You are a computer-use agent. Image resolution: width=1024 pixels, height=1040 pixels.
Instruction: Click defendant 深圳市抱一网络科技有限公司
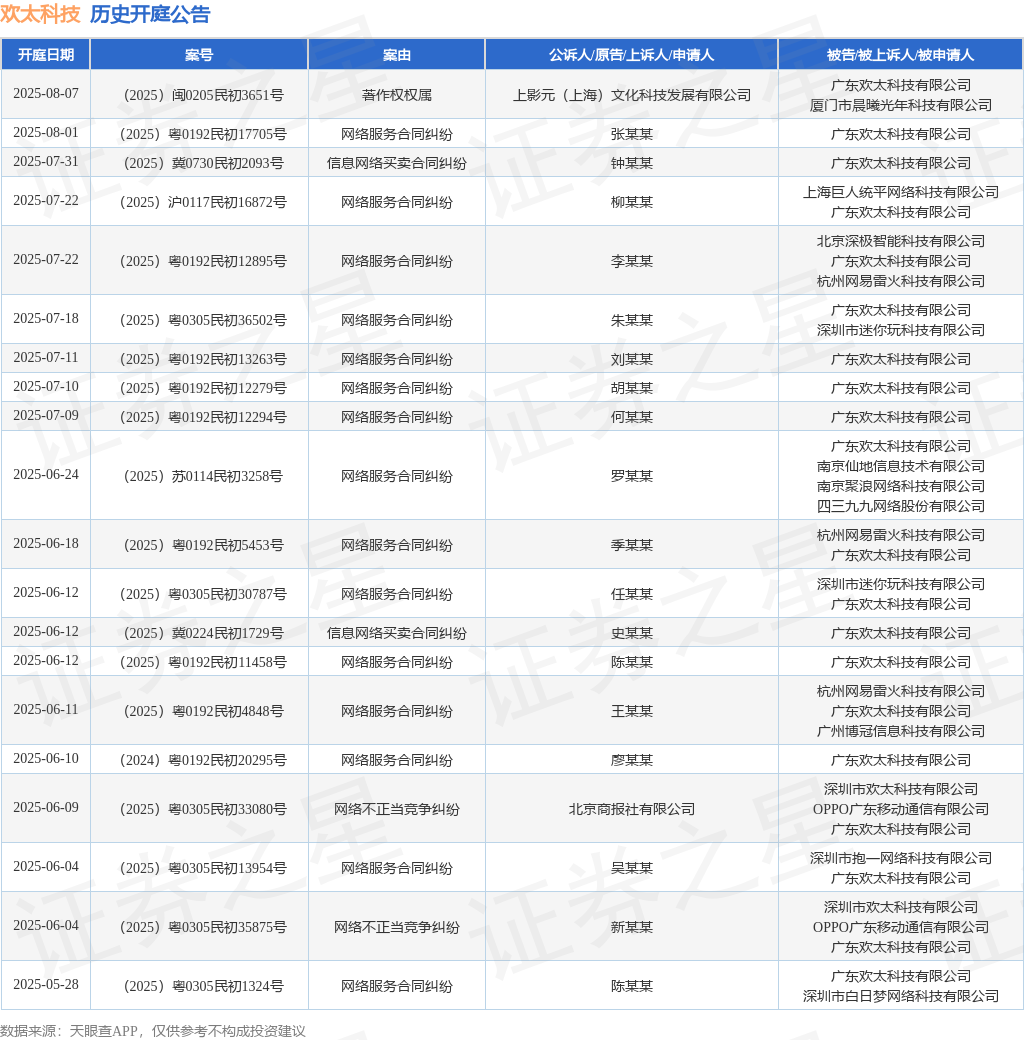[901, 858]
